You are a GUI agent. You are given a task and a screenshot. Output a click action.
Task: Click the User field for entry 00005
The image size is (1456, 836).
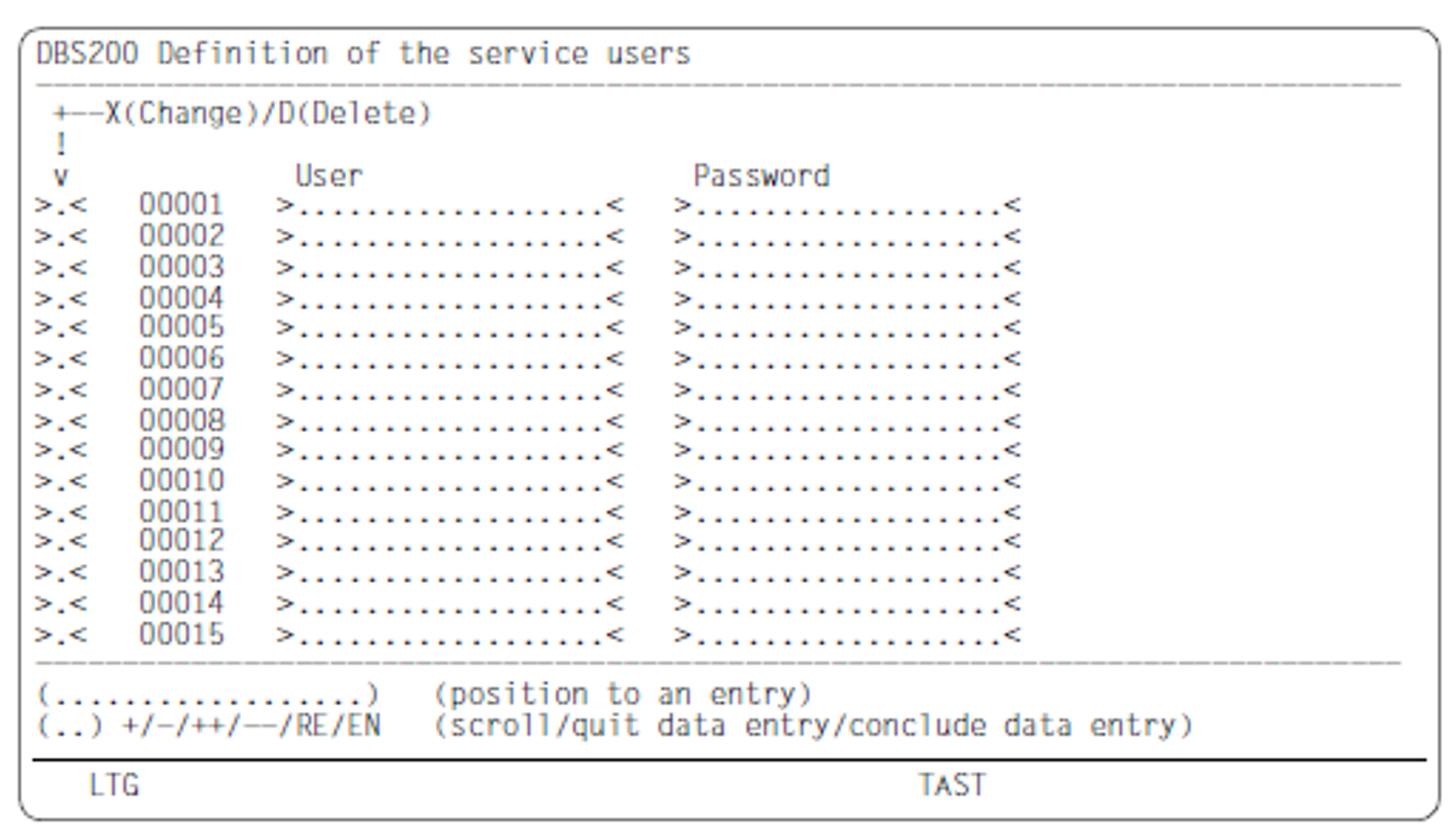pos(450,328)
